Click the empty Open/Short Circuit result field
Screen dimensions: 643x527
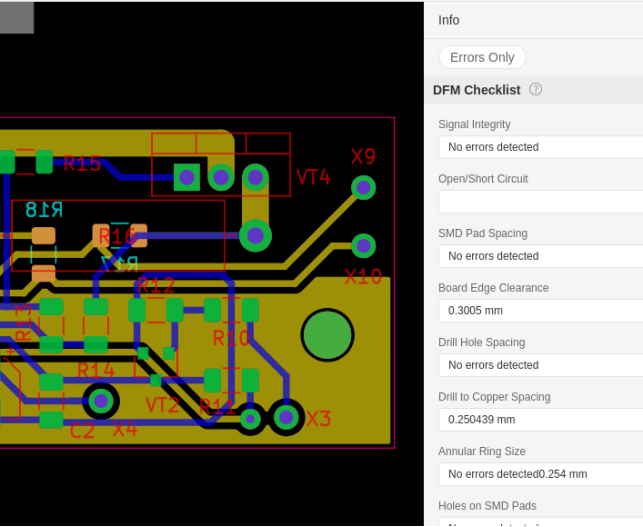(540, 201)
